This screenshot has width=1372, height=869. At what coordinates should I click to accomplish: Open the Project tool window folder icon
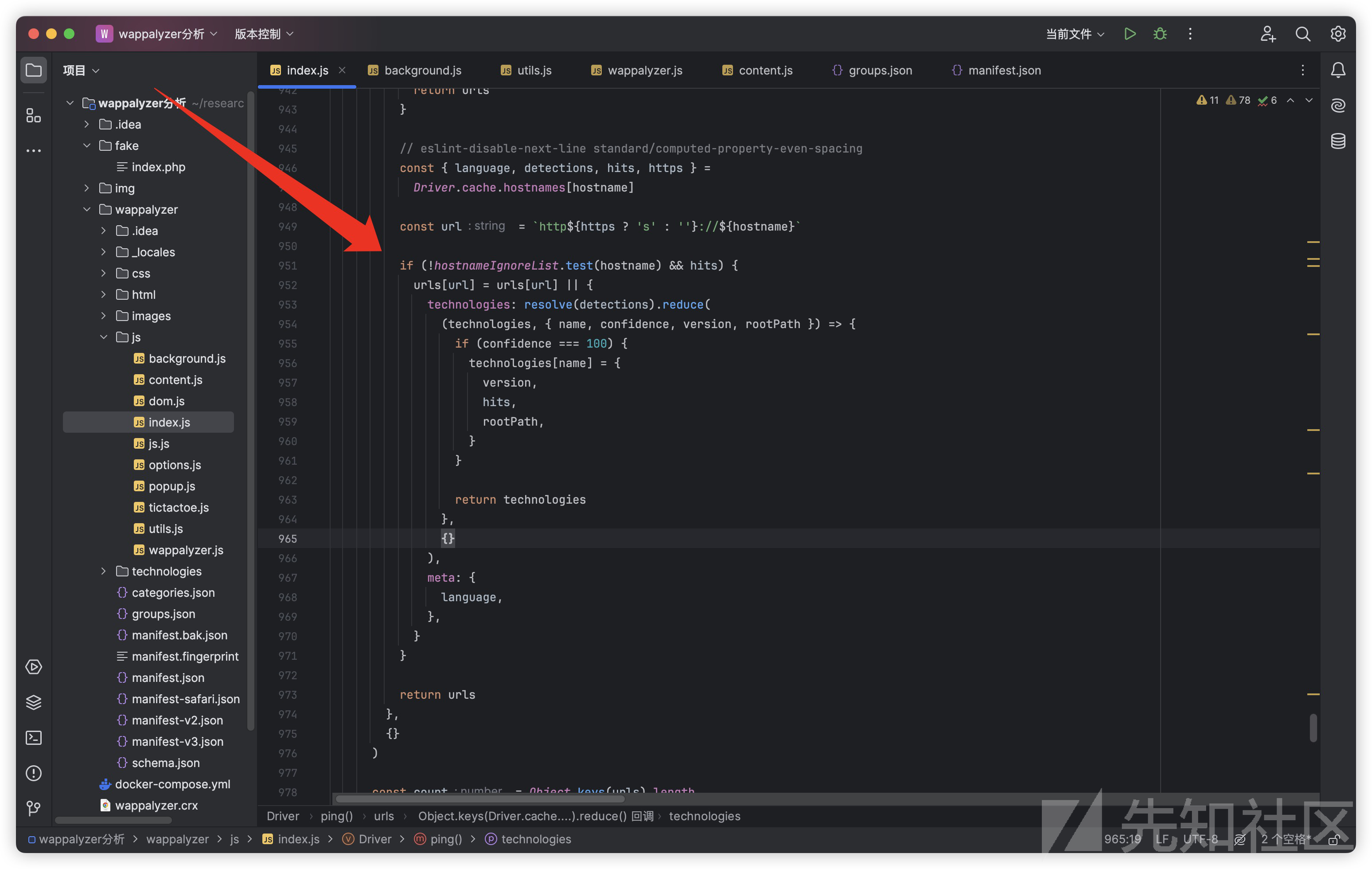(34, 70)
